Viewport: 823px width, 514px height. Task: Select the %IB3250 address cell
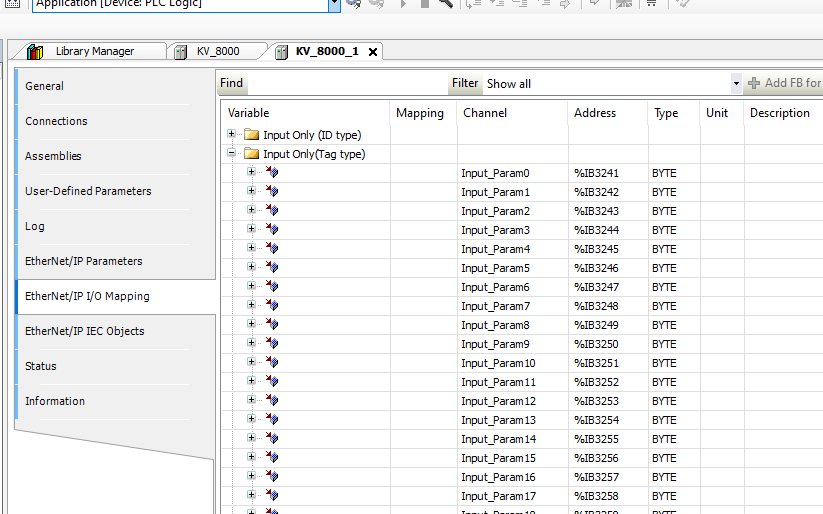point(608,344)
